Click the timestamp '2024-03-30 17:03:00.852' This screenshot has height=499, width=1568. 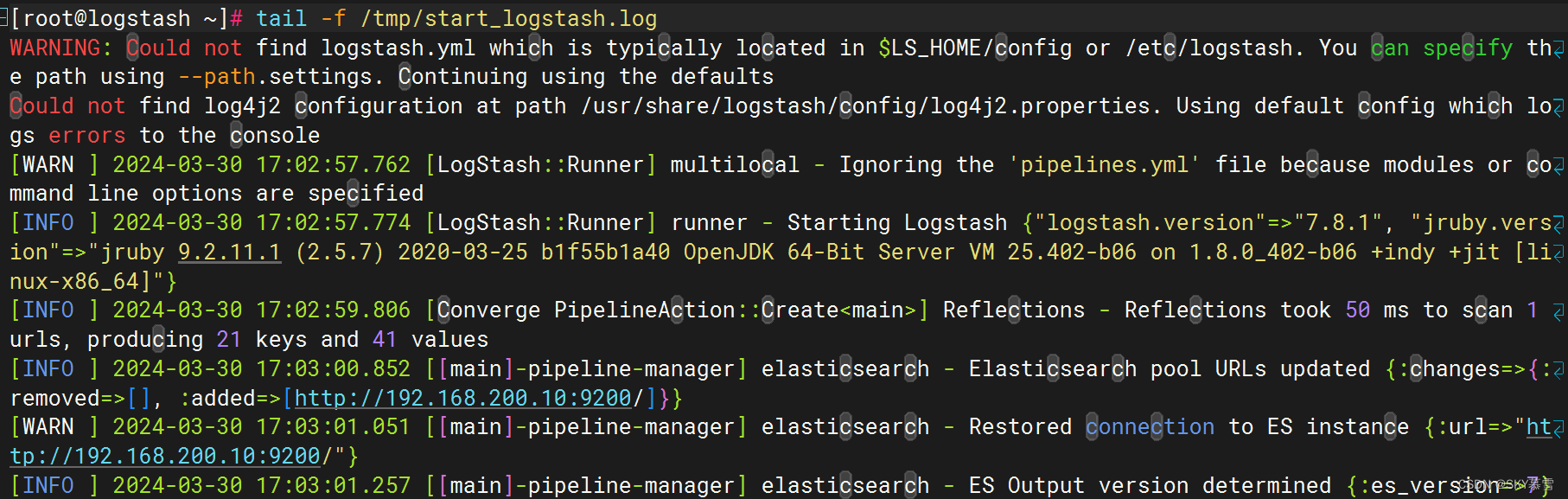262,368
